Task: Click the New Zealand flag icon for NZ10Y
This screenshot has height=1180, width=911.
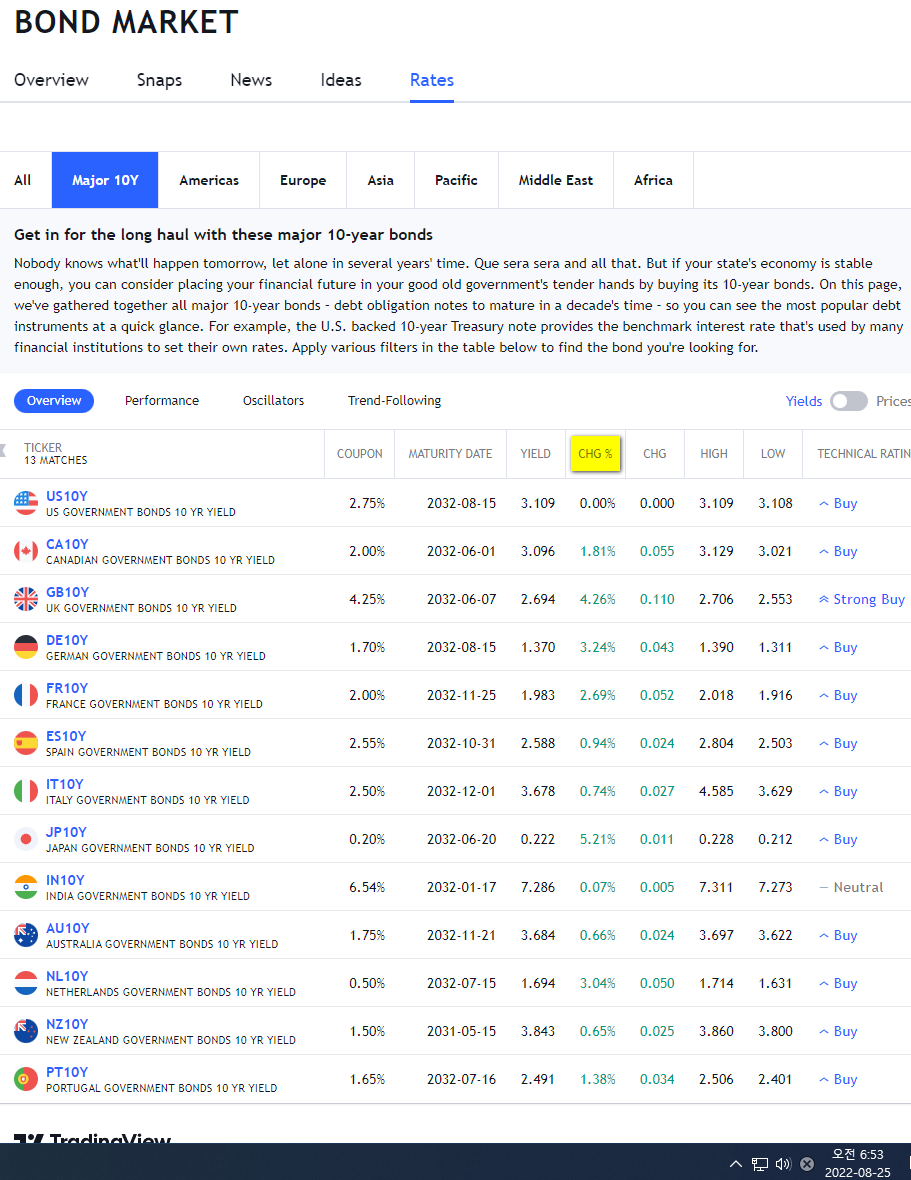Action: [x=26, y=1031]
